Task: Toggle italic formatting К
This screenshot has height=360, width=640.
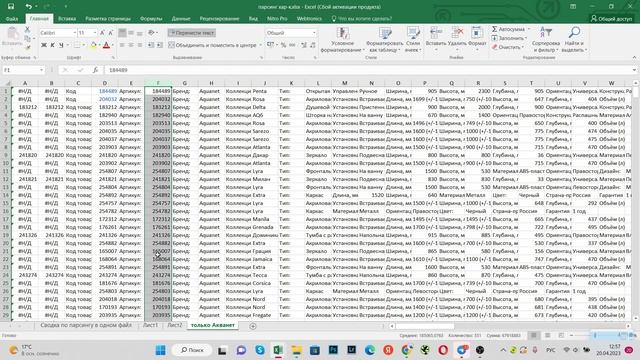Action: pyautogui.click(x=52, y=45)
